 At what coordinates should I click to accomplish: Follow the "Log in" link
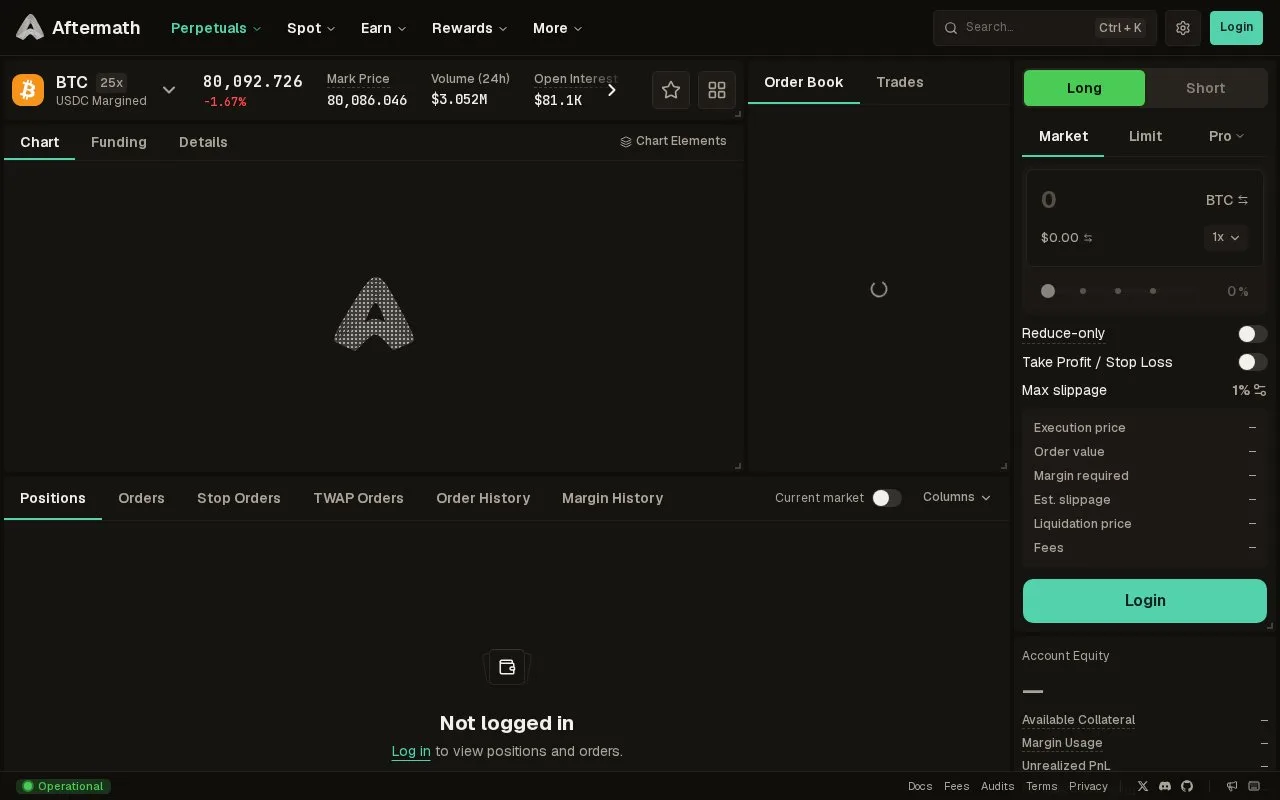point(411,751)
